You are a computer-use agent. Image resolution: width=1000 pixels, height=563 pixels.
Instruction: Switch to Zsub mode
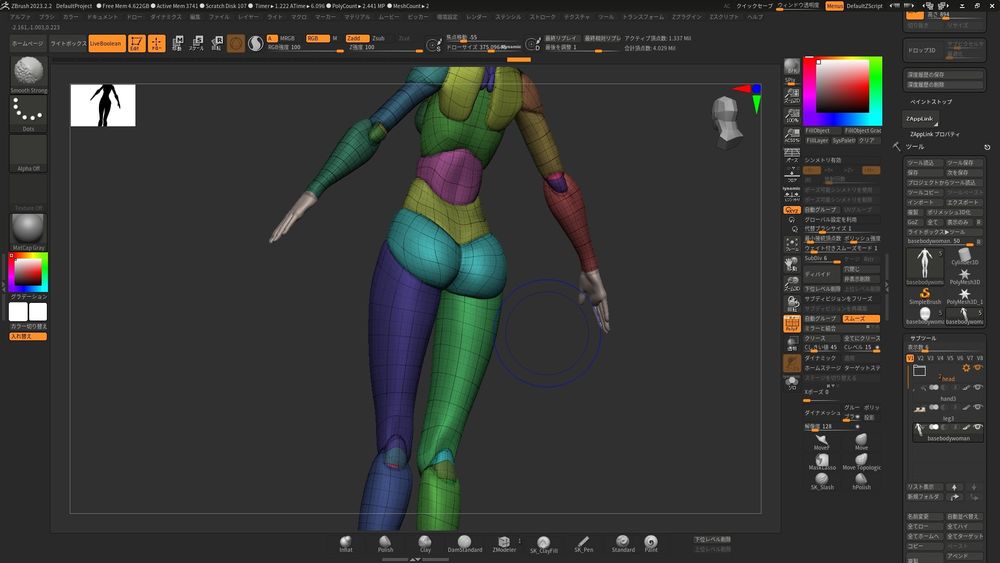(x=379, y=38)
